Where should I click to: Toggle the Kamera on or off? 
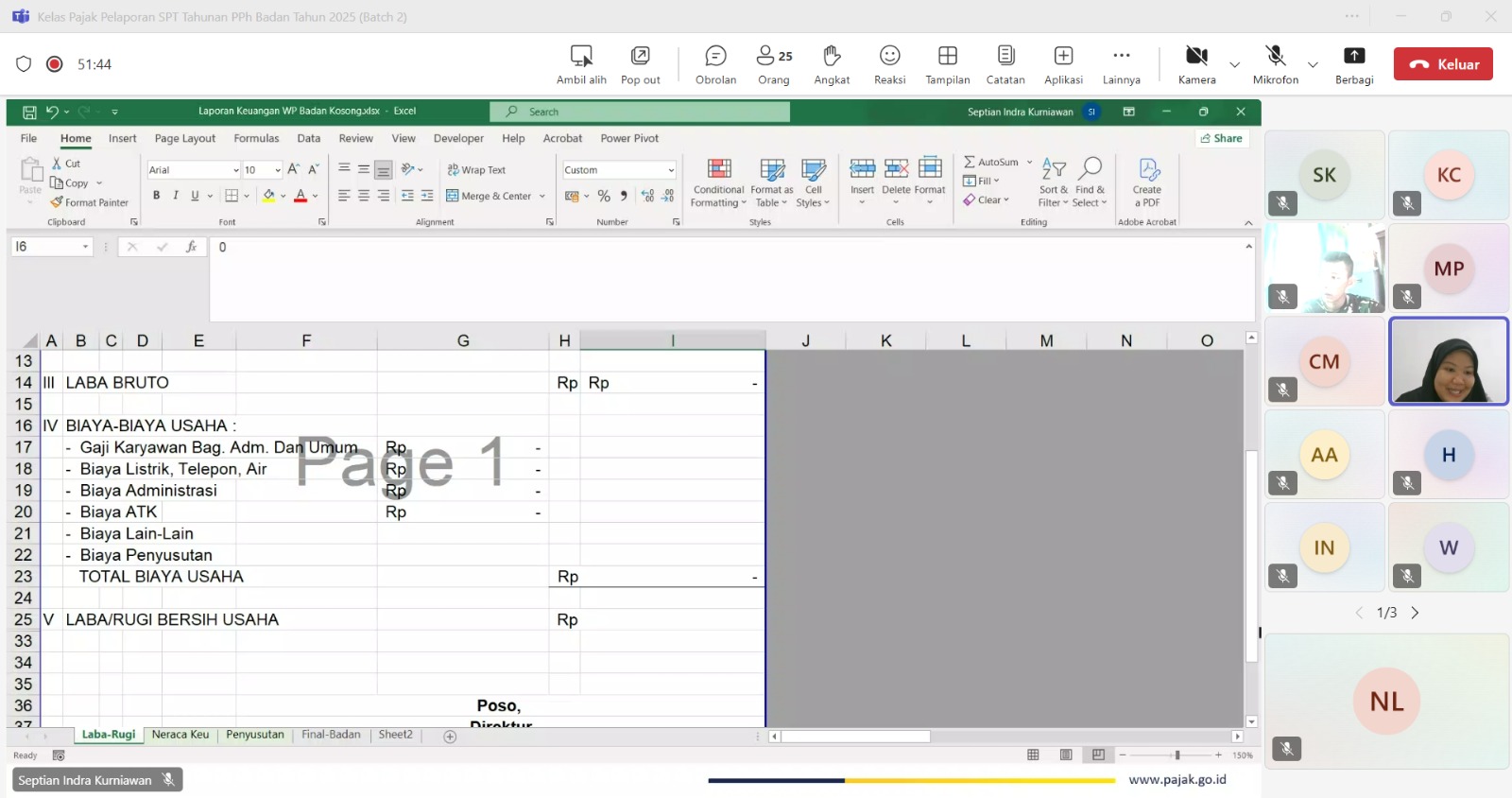pyautogui.click(x=1196, y=64)
